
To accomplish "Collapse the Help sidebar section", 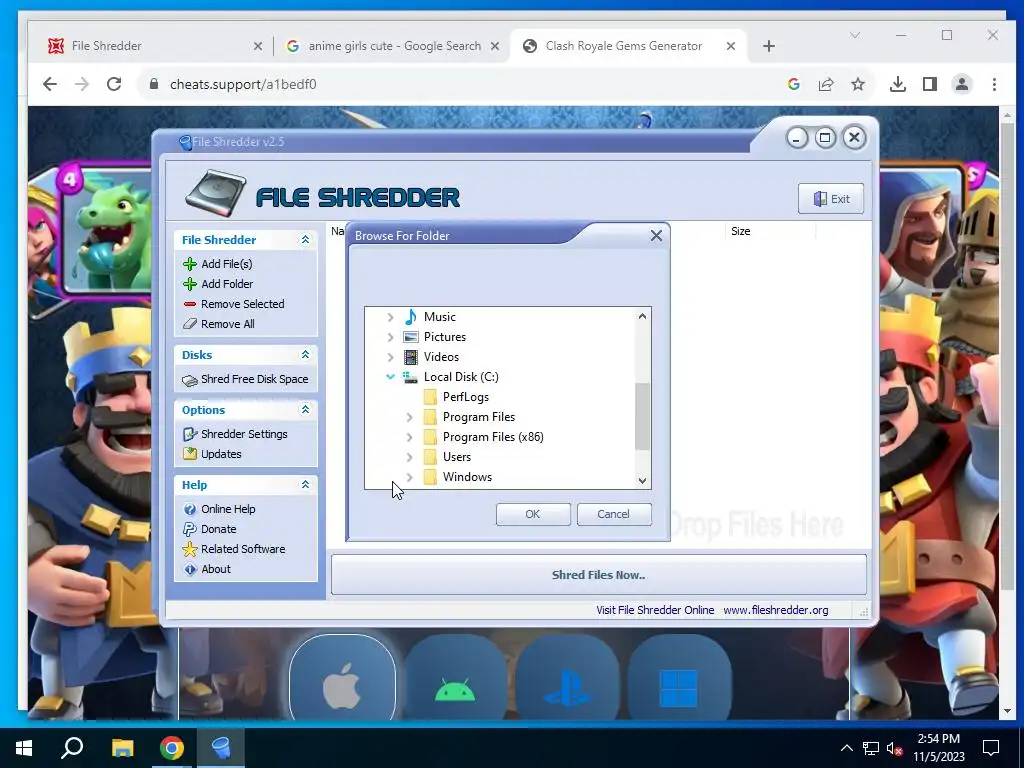I will click(x=305, y=485).
